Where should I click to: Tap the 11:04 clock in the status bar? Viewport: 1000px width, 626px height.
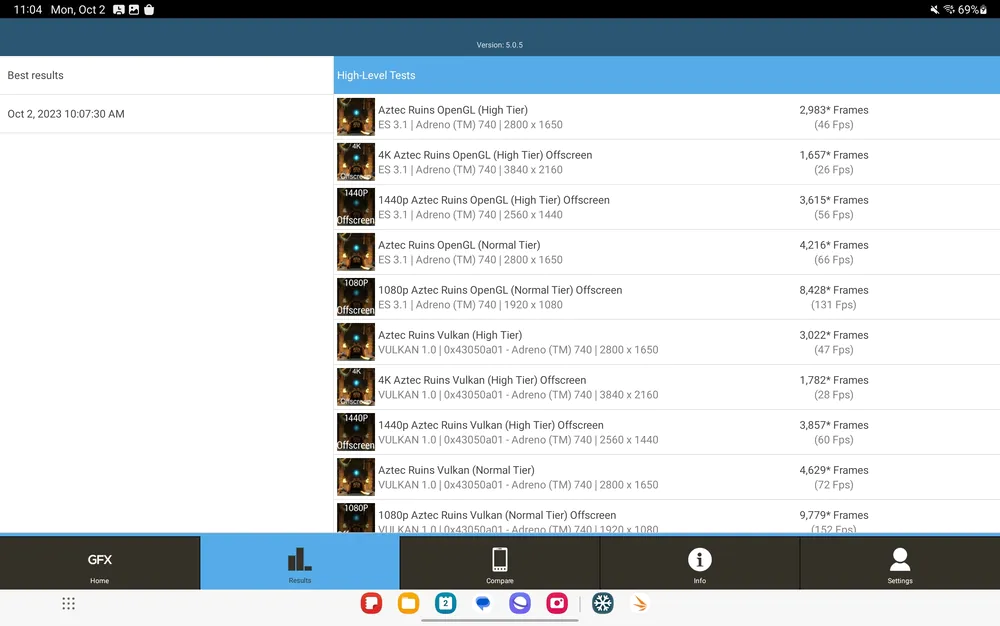(x=27, y=10)
